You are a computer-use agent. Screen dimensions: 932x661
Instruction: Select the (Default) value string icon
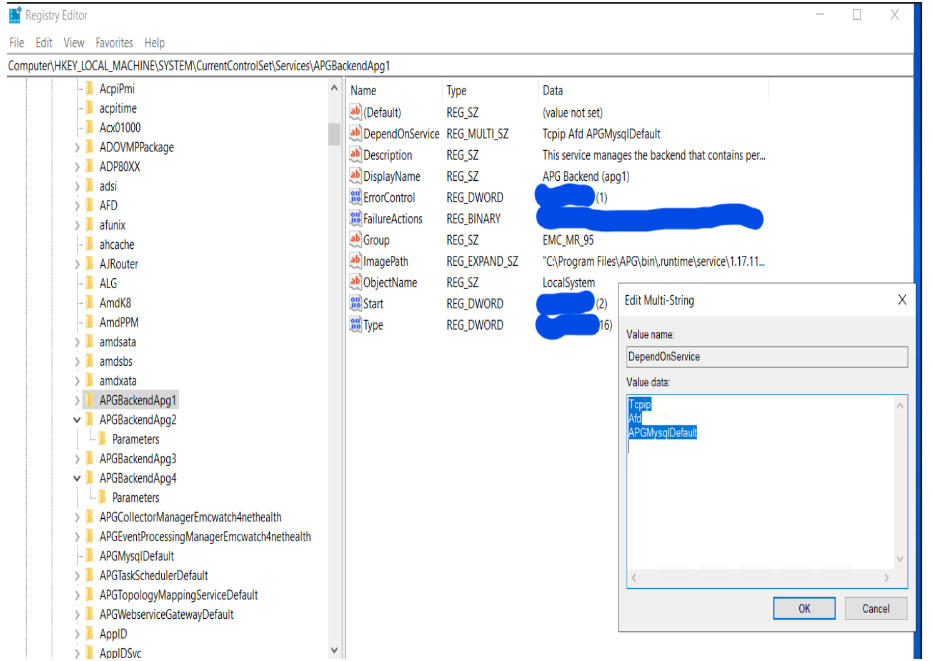355,112
